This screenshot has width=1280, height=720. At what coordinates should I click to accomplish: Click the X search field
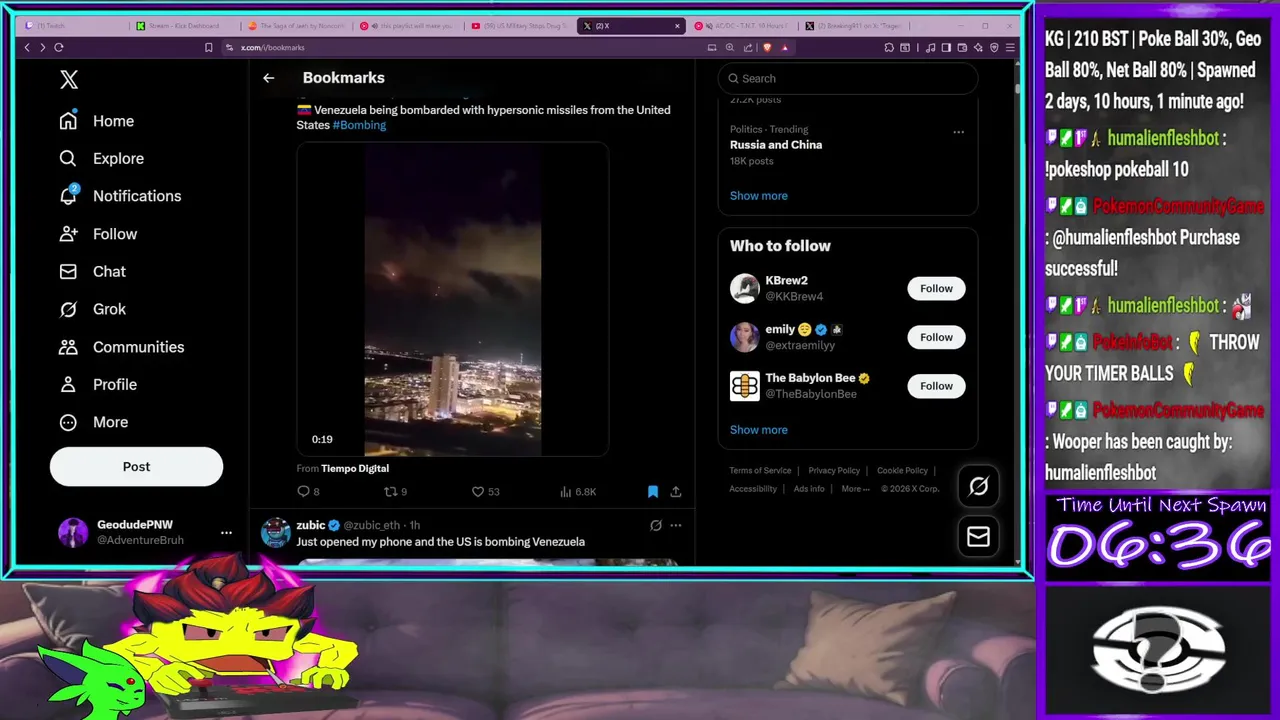coord(847,78)
